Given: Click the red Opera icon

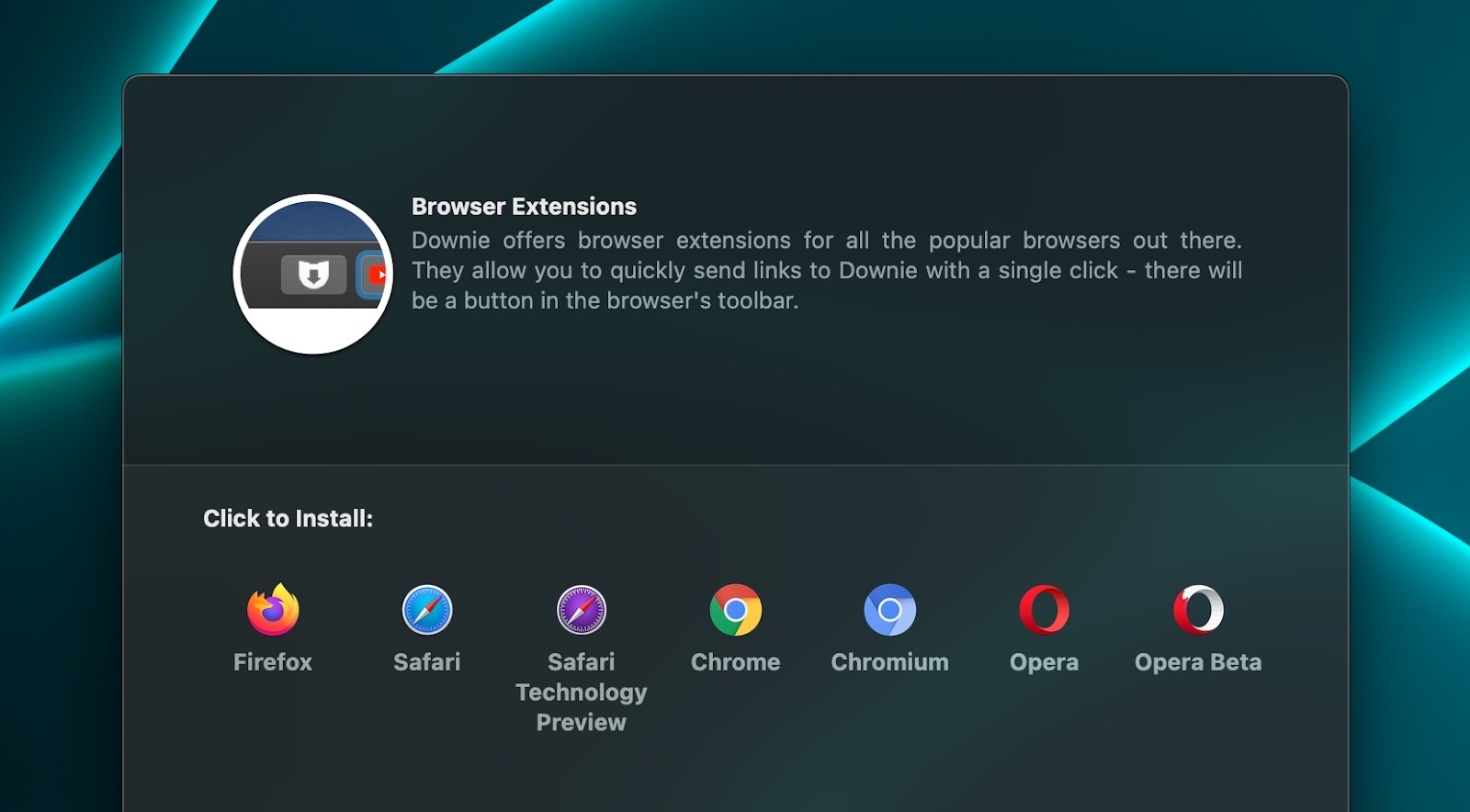Looking at the screenshot, I should pos(1045,610).
